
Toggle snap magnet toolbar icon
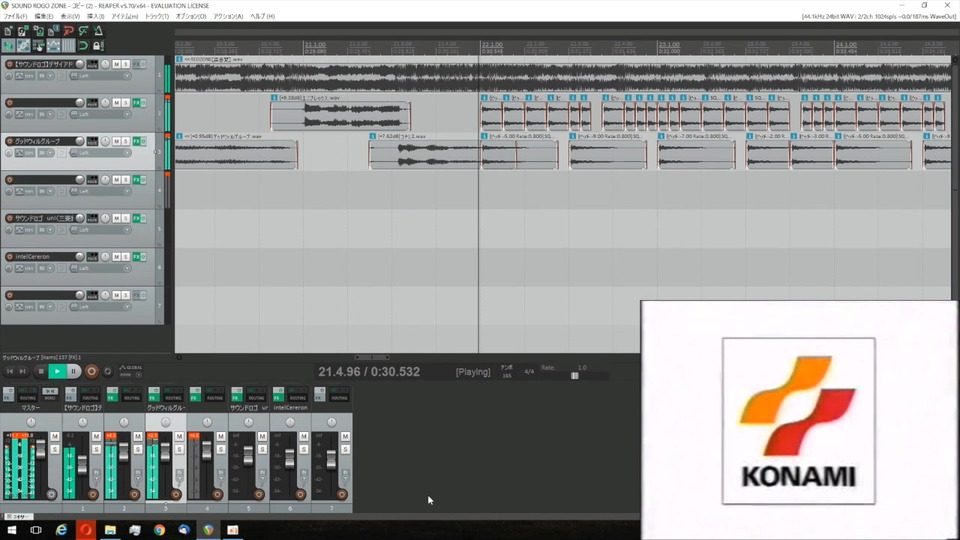pyautogui.click(x=83, y=46)
